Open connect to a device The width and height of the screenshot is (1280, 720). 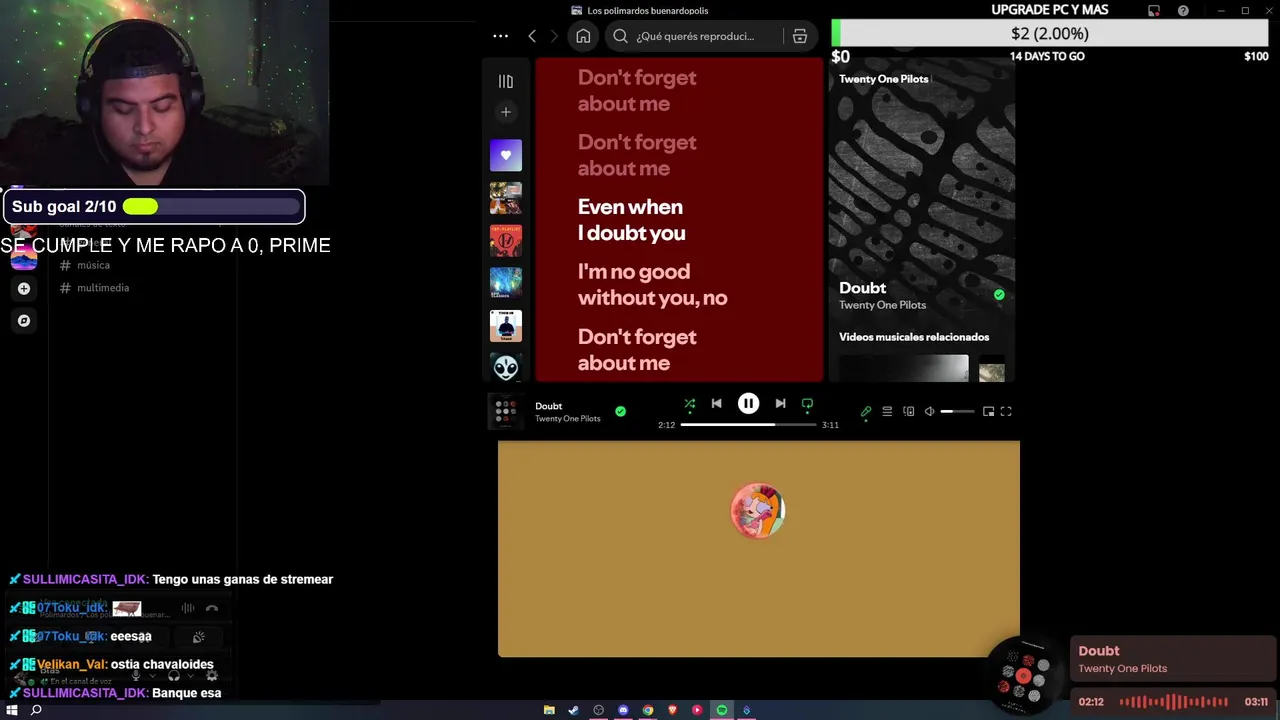click(908, 411)
